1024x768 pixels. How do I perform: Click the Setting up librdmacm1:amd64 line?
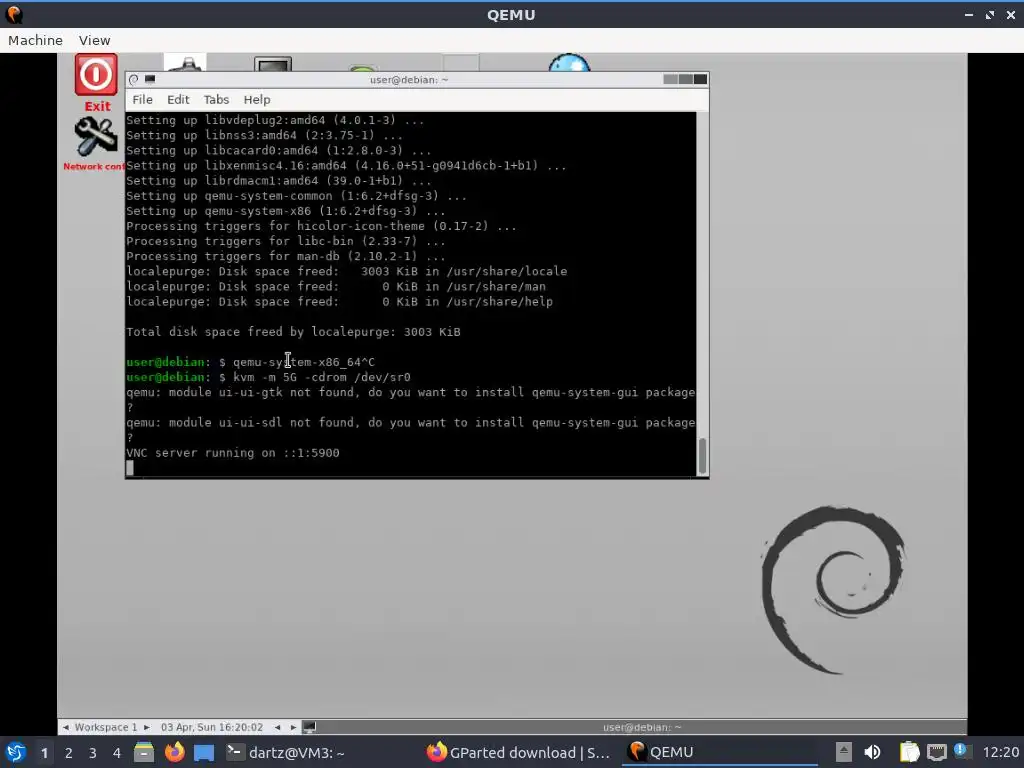pyautogui.click(x=278, y=181)
